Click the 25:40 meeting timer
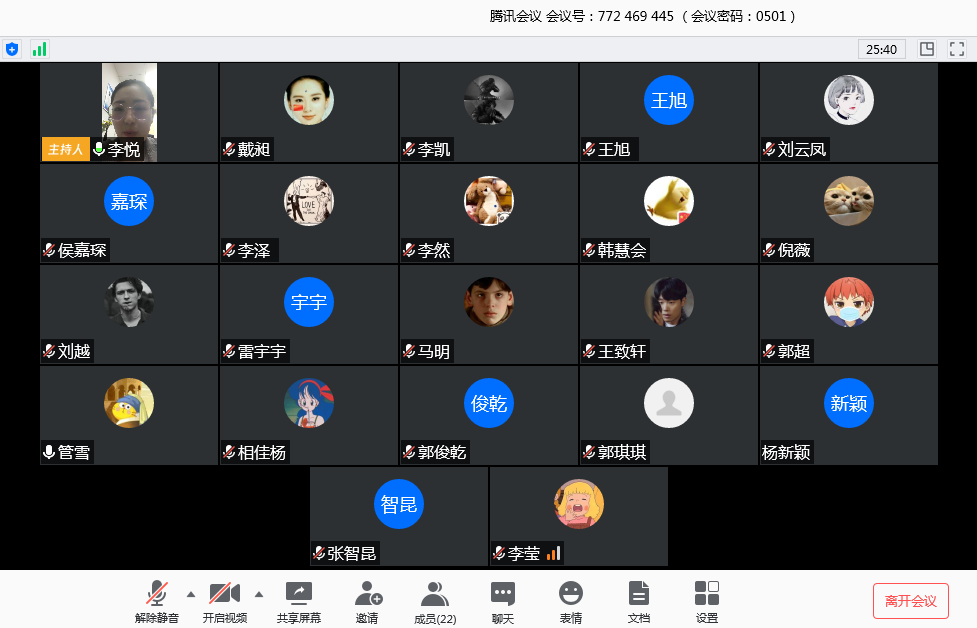The image size is (977, 628). (x=882, y=49)
